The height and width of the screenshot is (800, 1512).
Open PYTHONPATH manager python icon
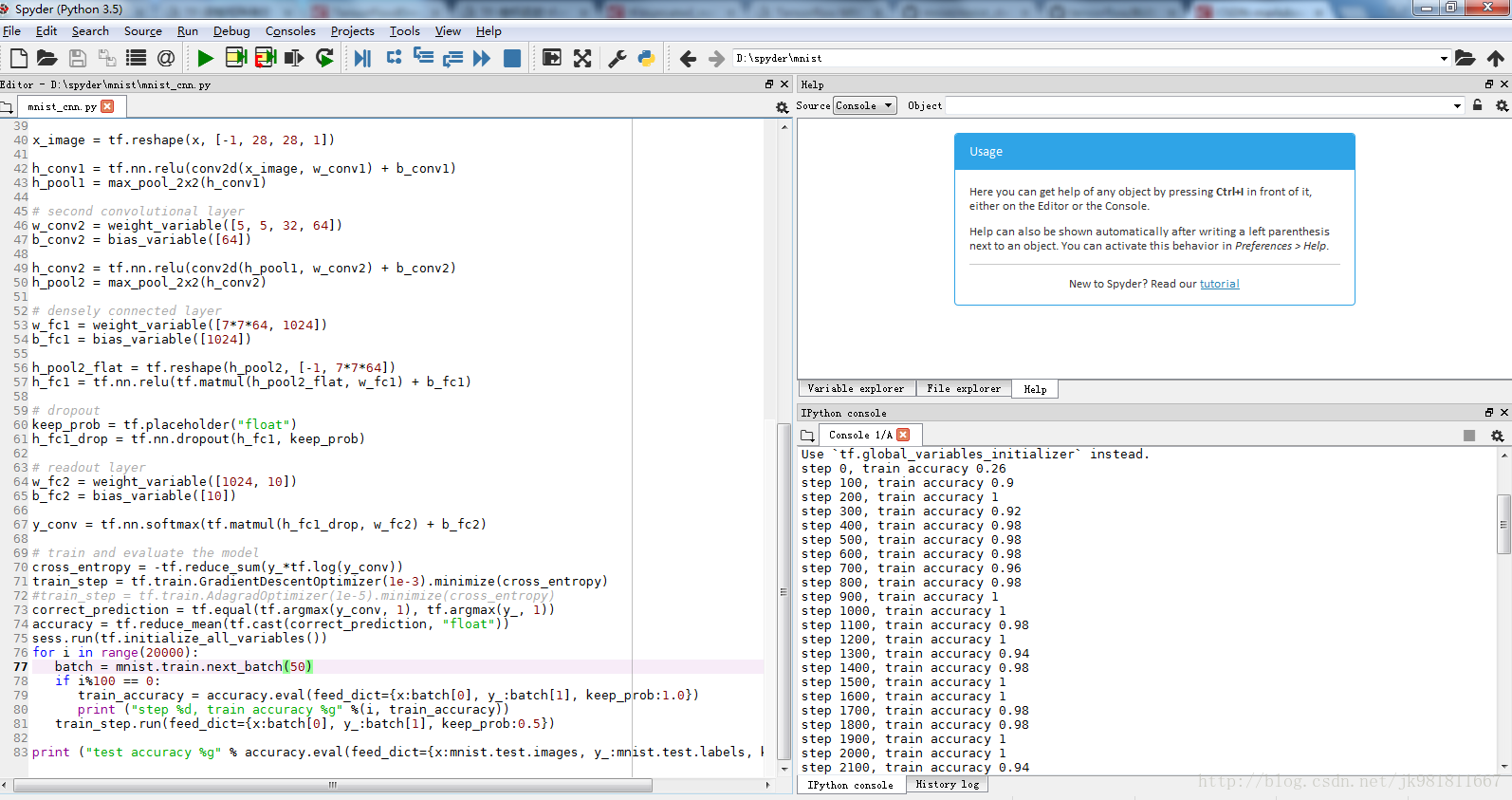click(x=647, y=58)
